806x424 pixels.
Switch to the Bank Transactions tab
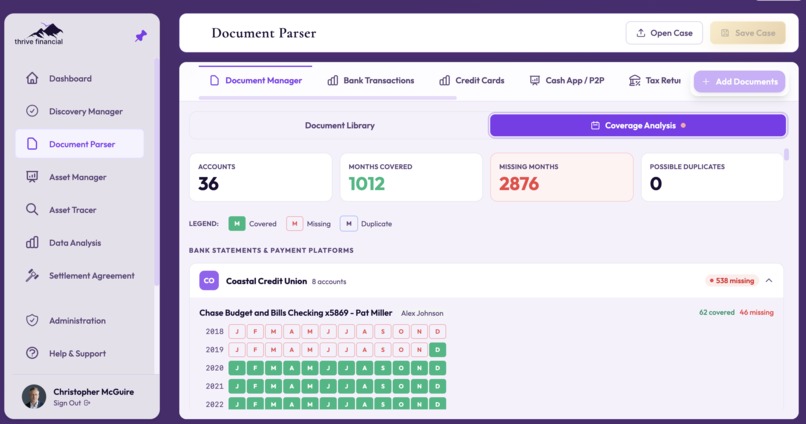[x=371, y=80]
